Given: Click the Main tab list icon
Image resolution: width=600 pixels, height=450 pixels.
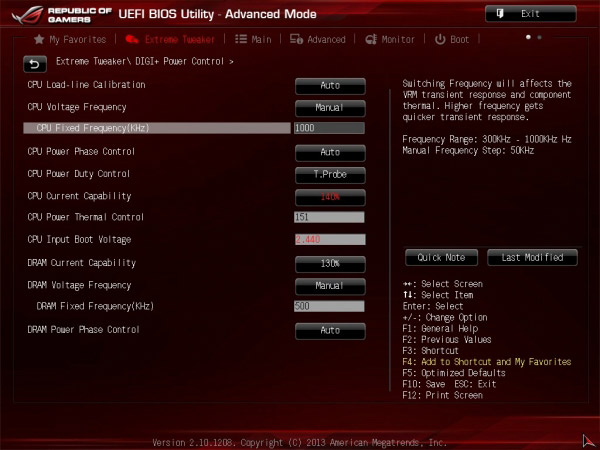Looking at the screenshot, I should coord(241,39).
